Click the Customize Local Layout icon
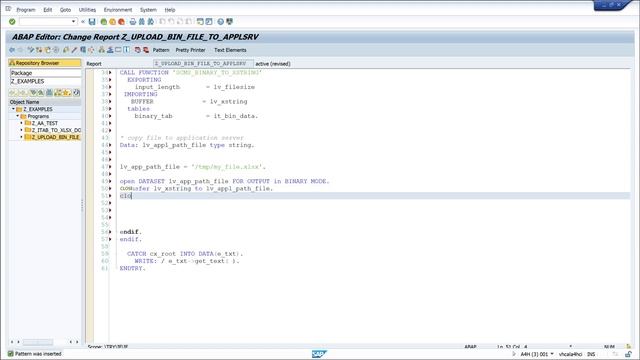The width and height of the screenshot is (640, 360). (229, 22)
